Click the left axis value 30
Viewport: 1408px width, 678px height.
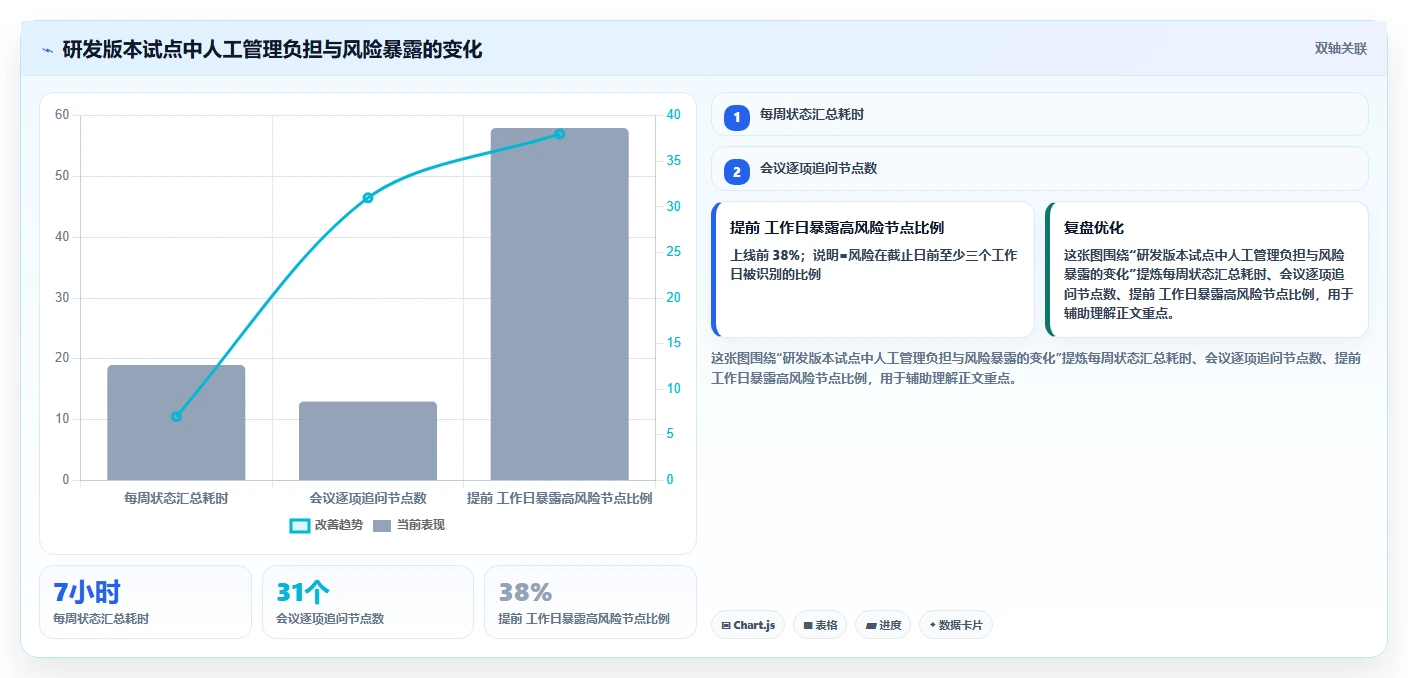click(62, 298)
